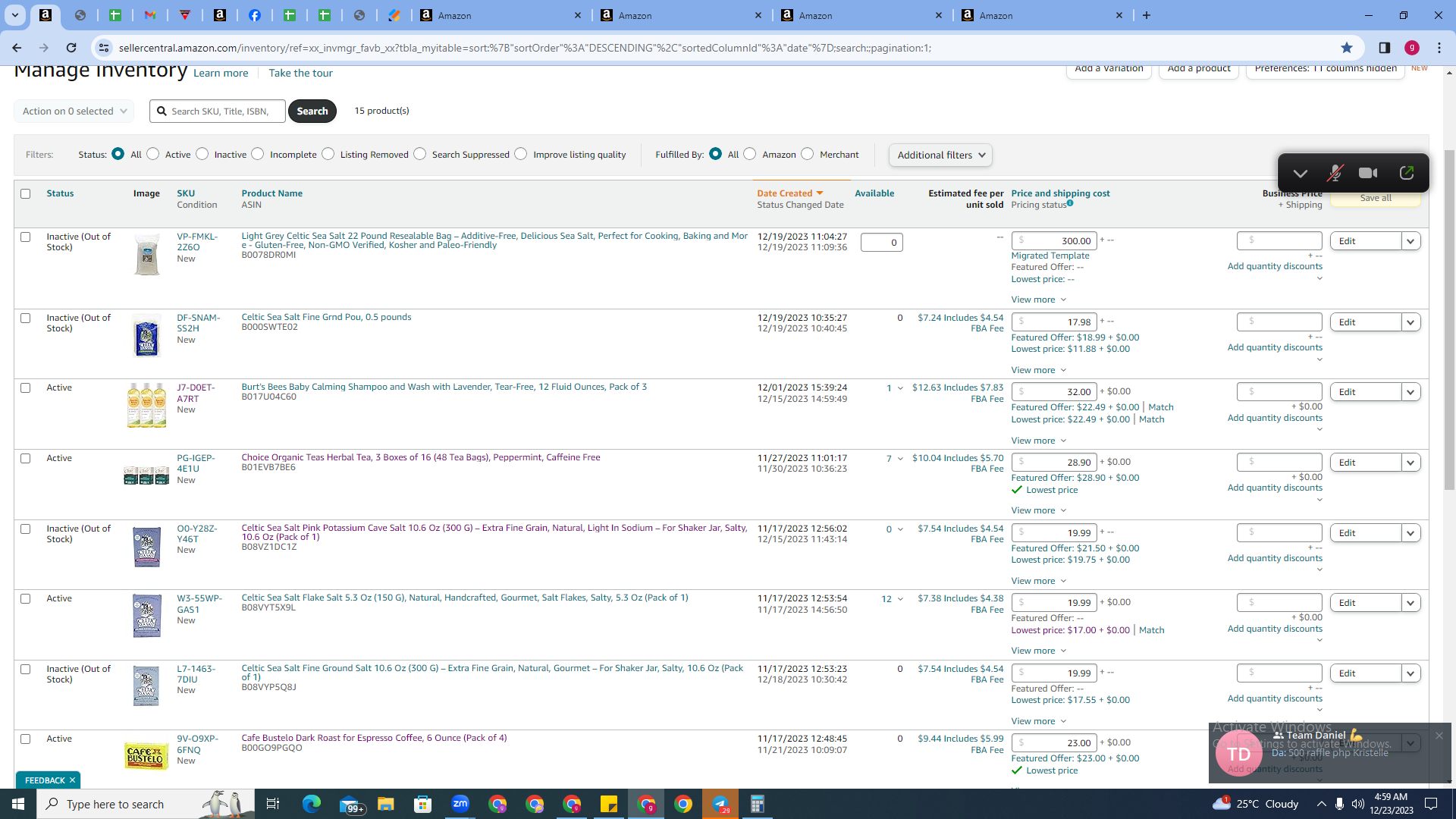Click the price field showing 300.00
The image size is (1456, 819).
pyautogui.click(x=1054, y=241)
